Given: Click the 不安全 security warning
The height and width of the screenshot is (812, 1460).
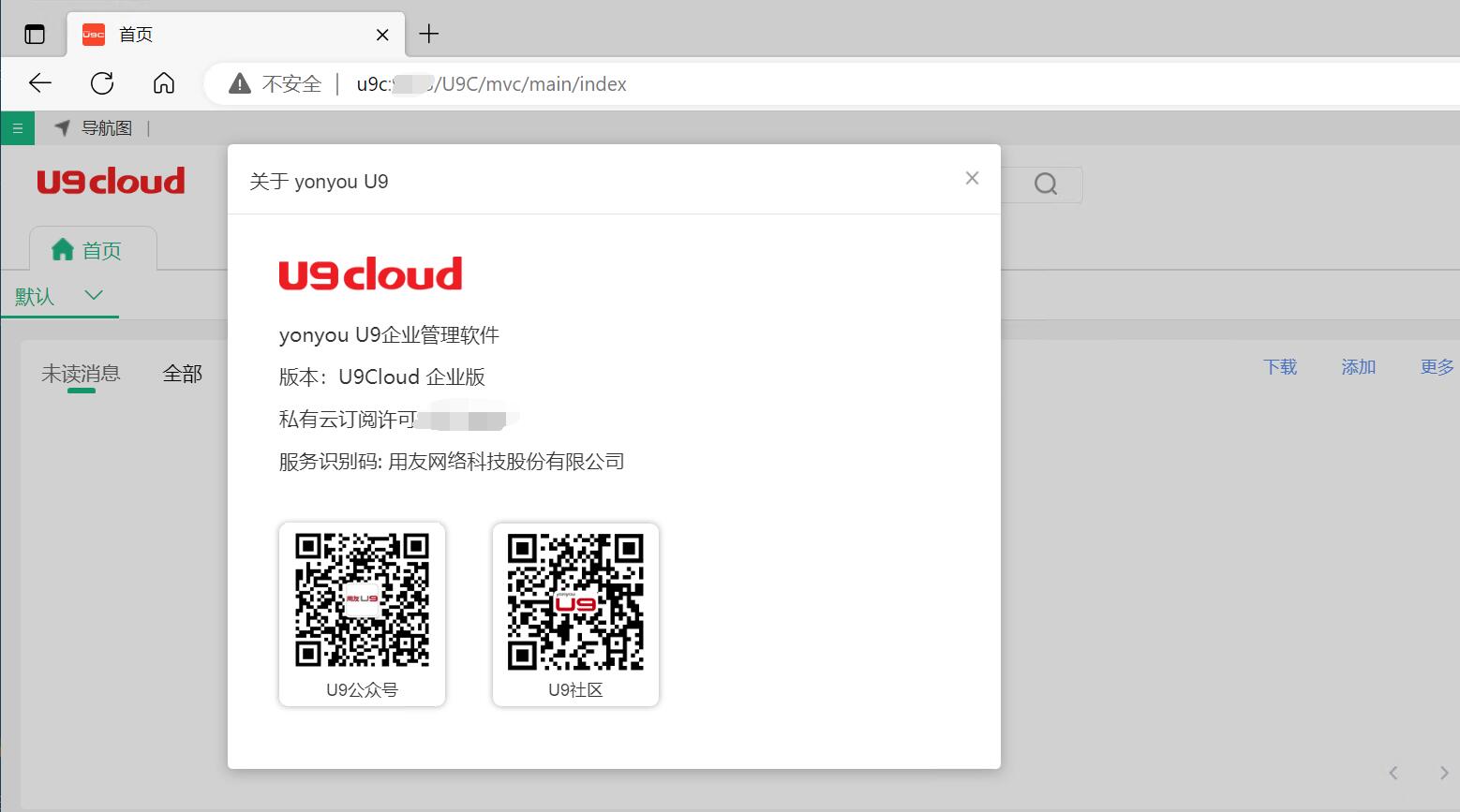Looking at the screenshot, I should pyautogui.click(x=276, y=84).
